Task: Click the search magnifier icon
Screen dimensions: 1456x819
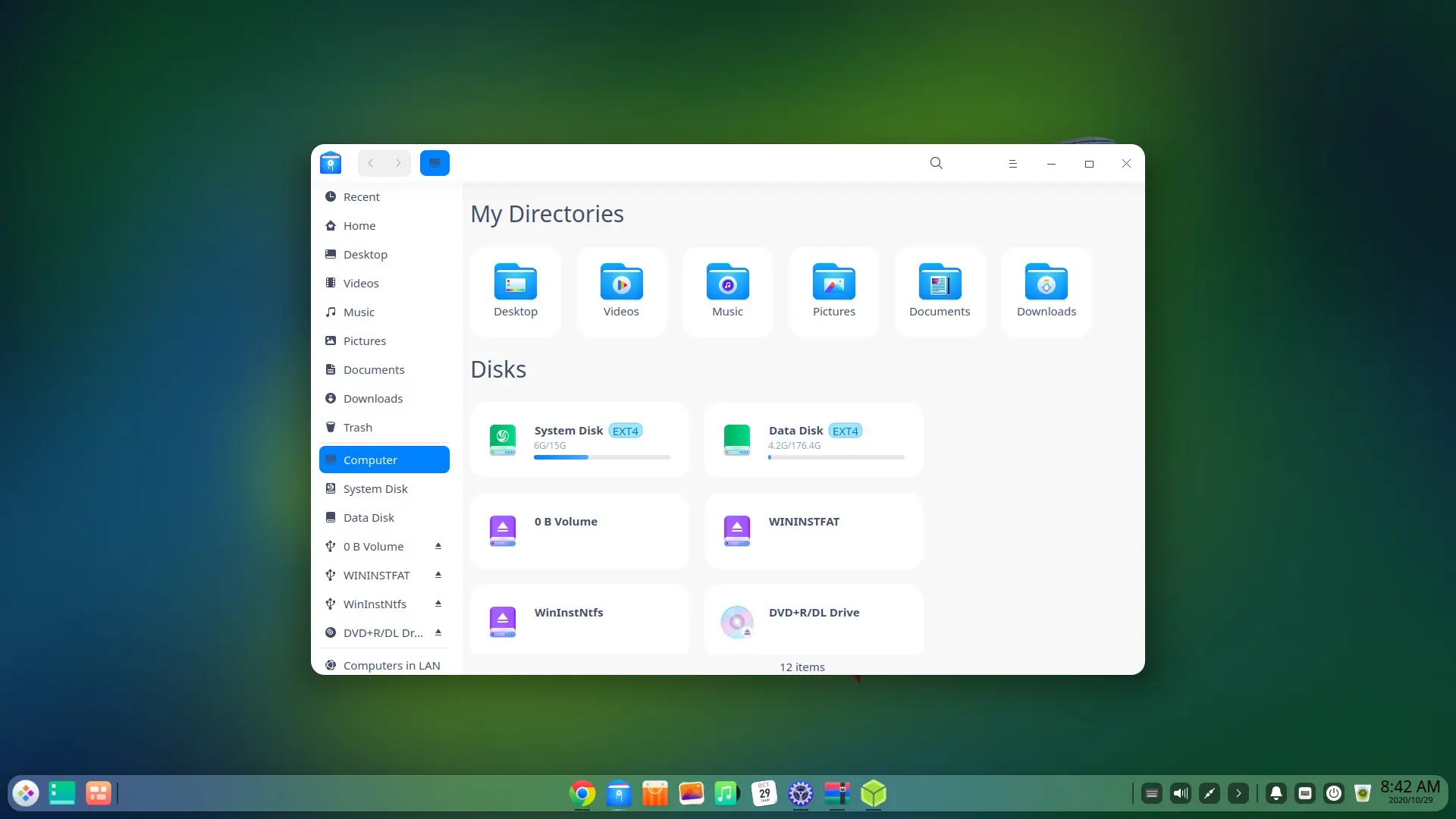Action: 936,163
